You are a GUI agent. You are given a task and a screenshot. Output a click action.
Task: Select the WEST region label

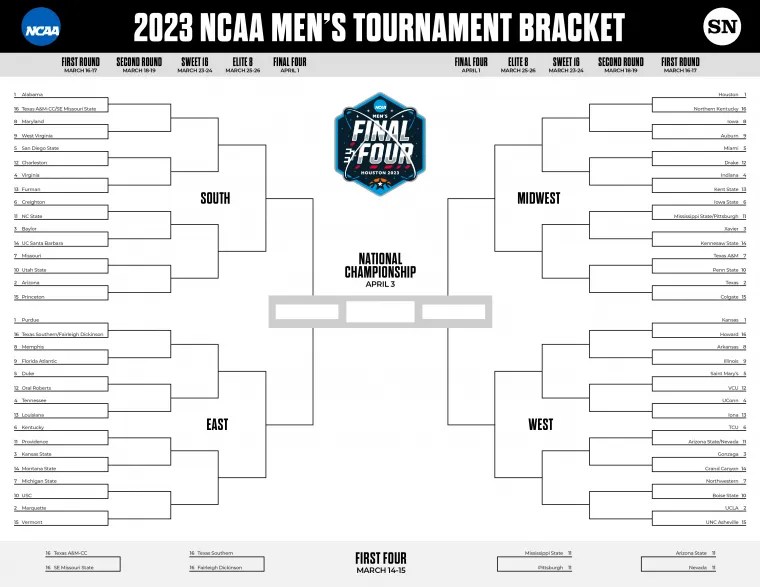pos(540,424)
